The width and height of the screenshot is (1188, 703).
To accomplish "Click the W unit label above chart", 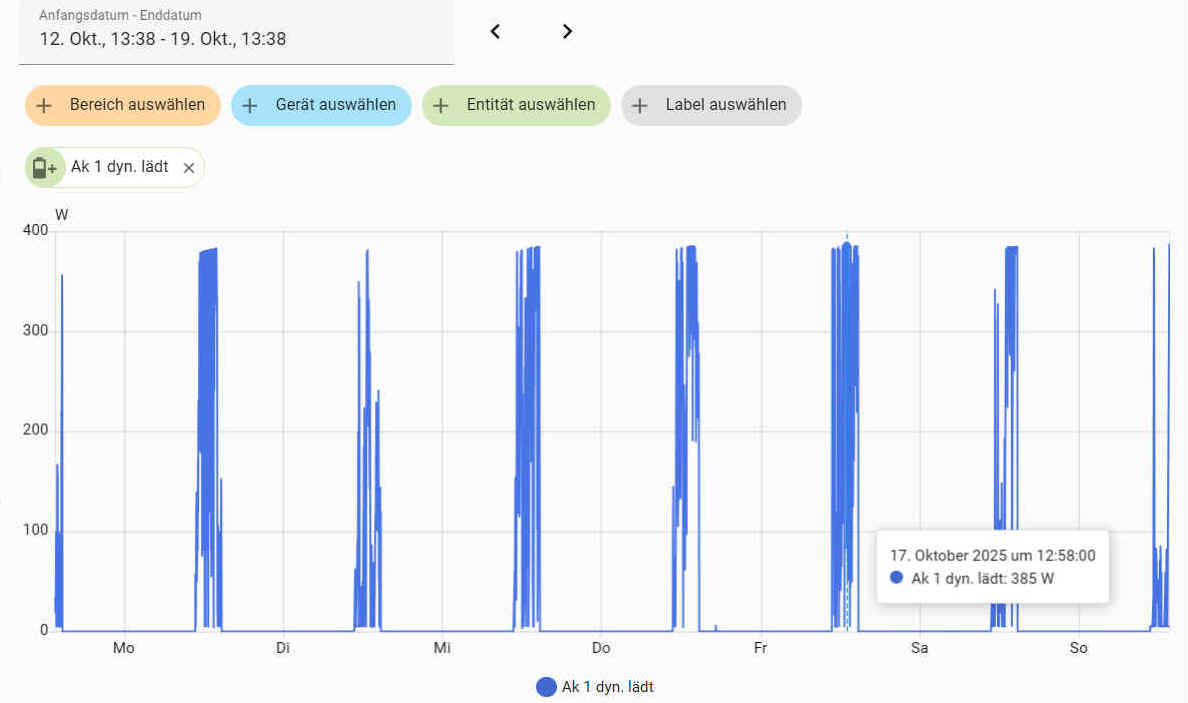I will click(61, 214).
